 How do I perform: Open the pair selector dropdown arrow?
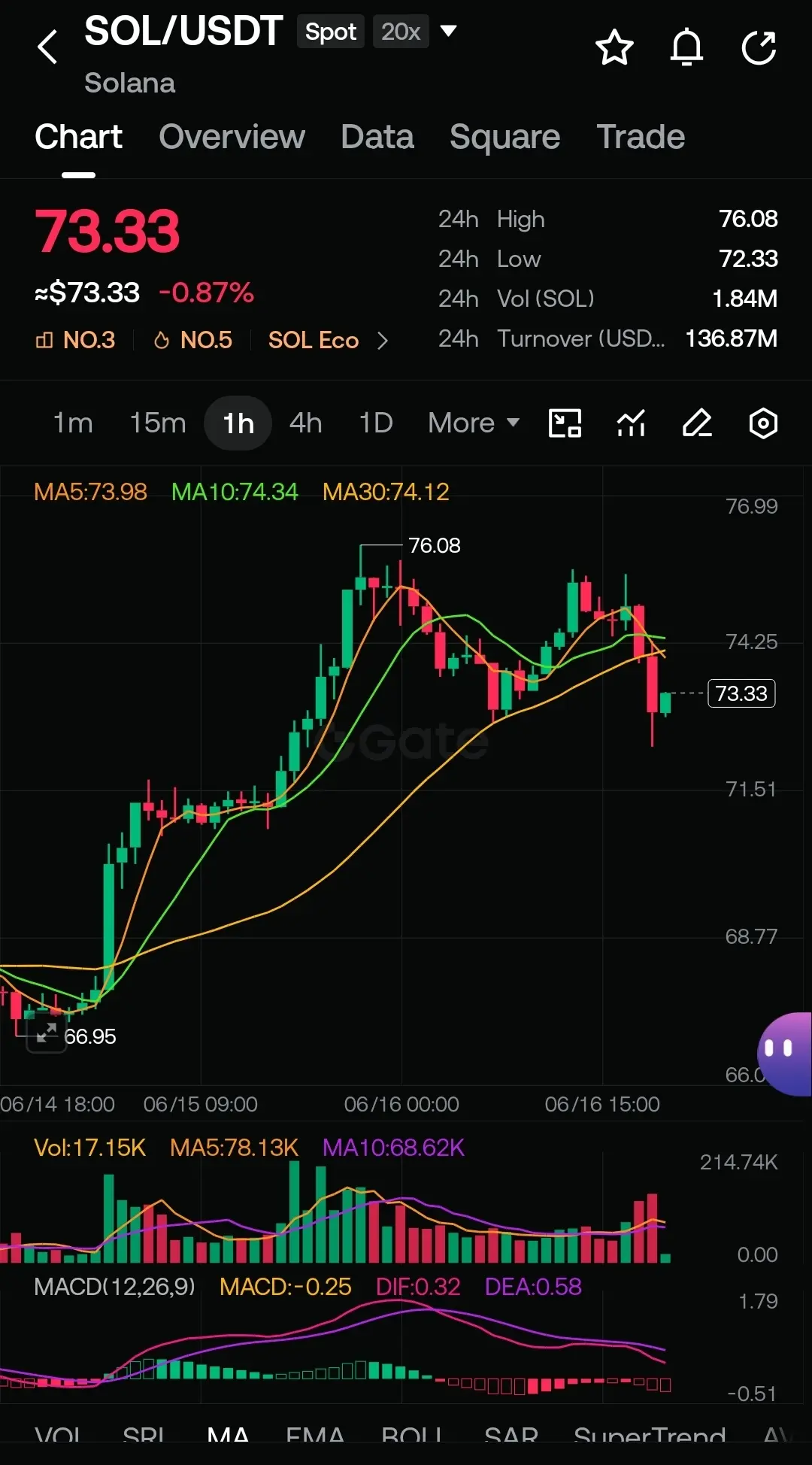click(x=448, y=31)
